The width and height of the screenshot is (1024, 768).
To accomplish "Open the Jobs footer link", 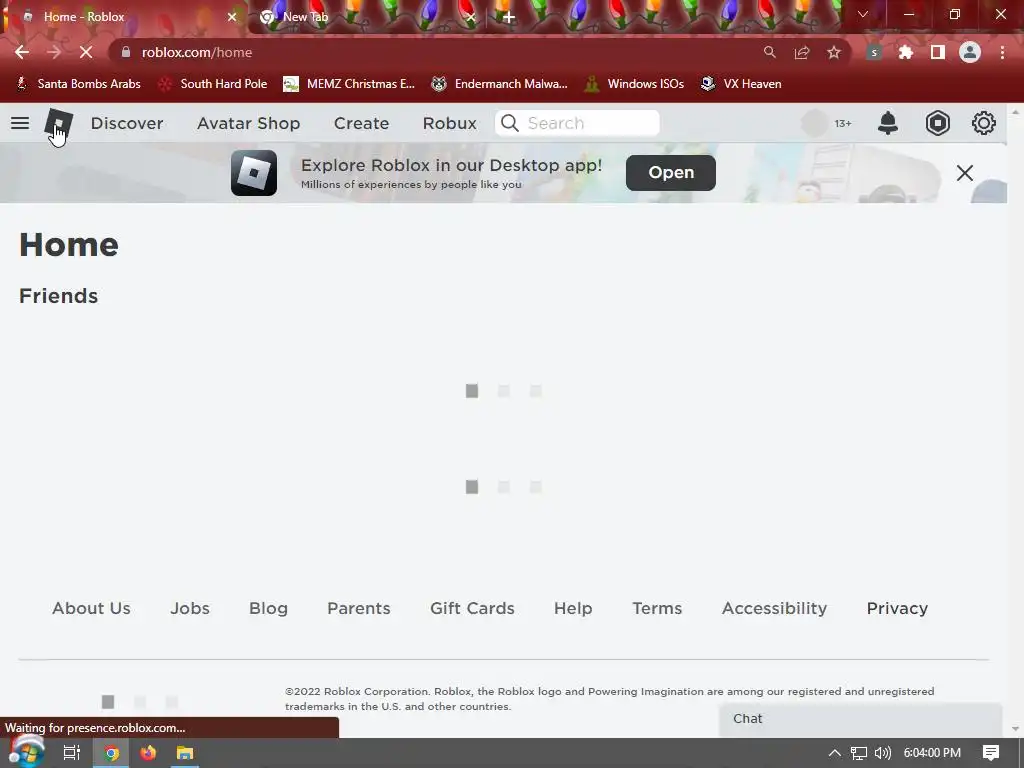I will [190, 608].
